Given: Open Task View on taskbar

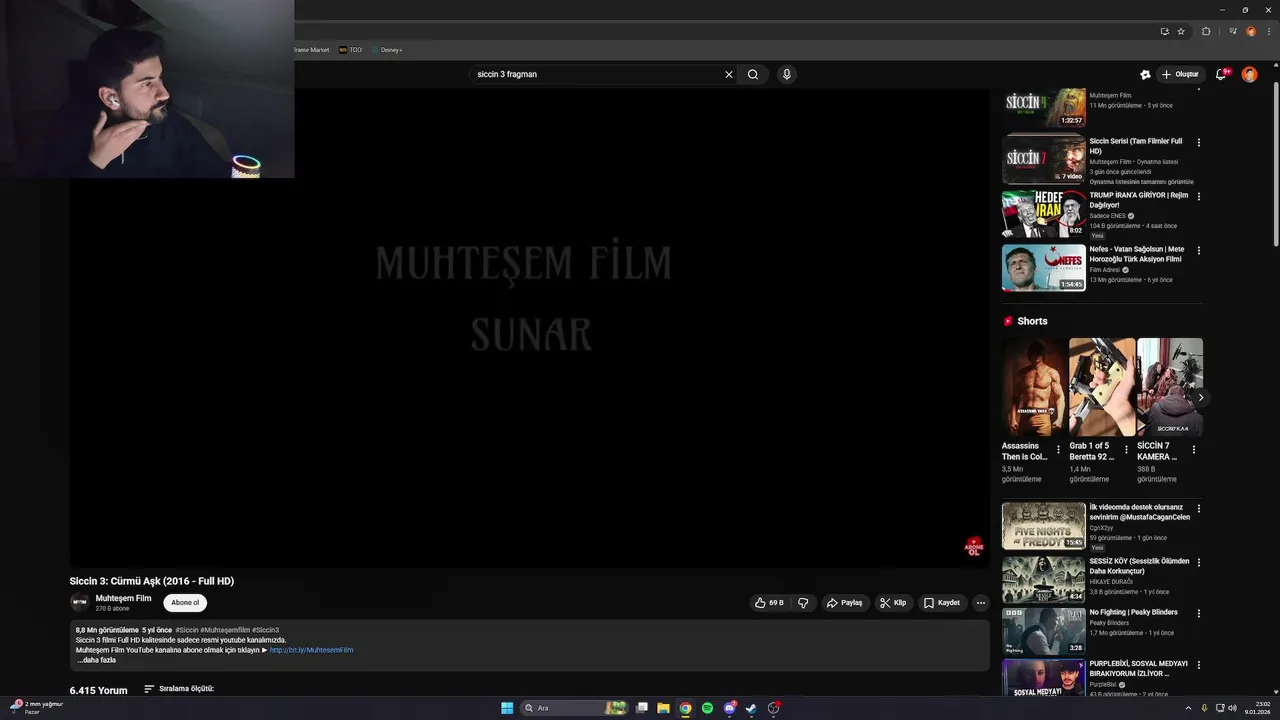Looking at the screenshot, I should pyautogui.click(x=642, y=708).
